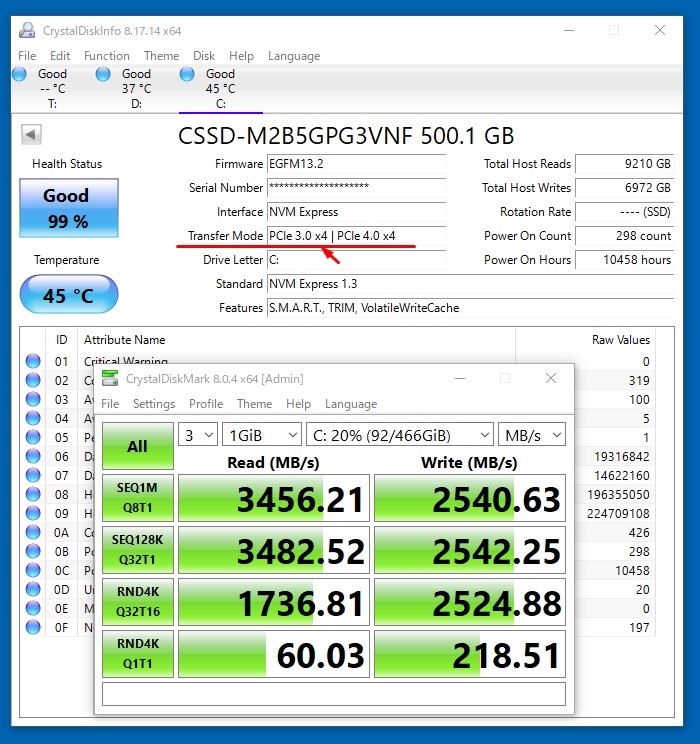This screenshot has width=700, height=744.
Task: Click the 45 °C temperature indicator
Action: [x=68, y=296]
